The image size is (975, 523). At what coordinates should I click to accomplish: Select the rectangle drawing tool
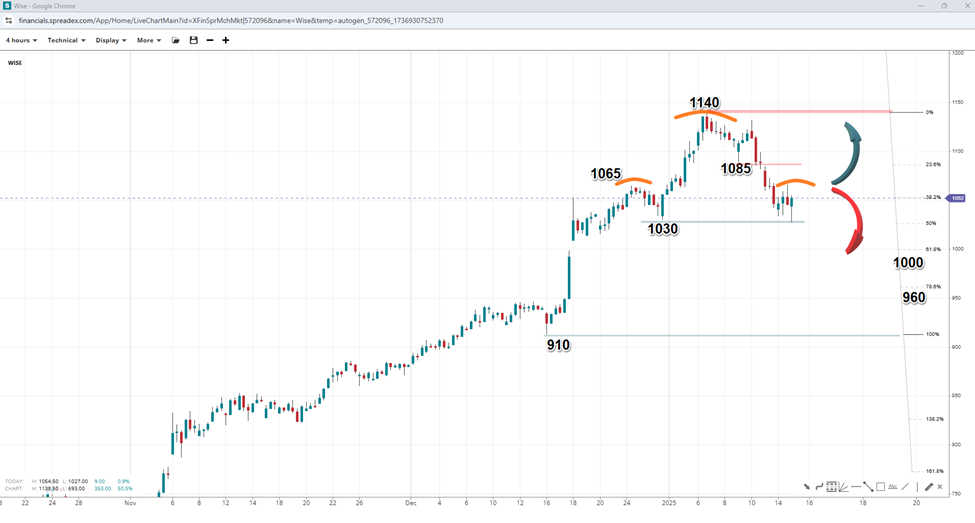880,487
